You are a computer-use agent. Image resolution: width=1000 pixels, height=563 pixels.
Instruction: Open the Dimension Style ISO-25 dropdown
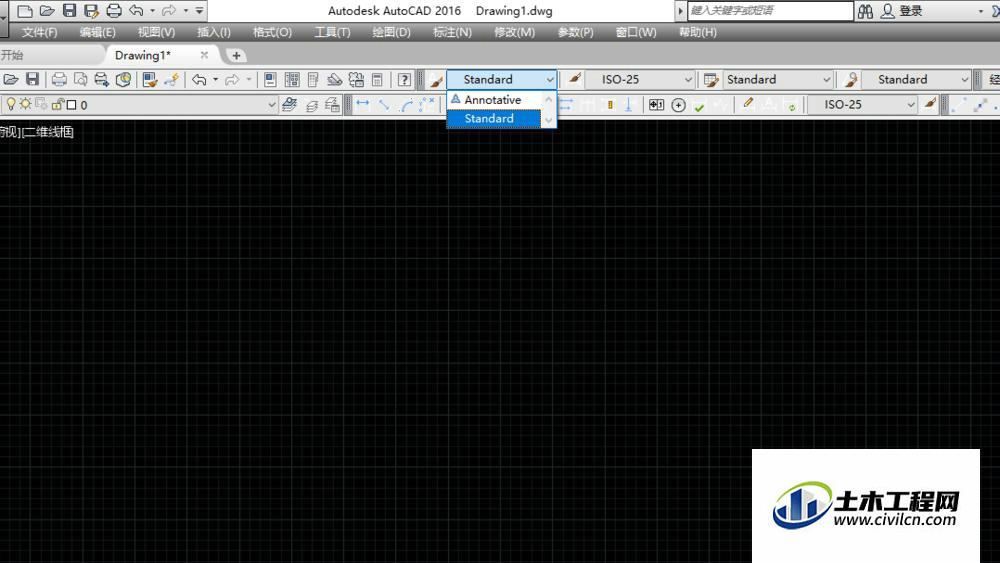640,80
